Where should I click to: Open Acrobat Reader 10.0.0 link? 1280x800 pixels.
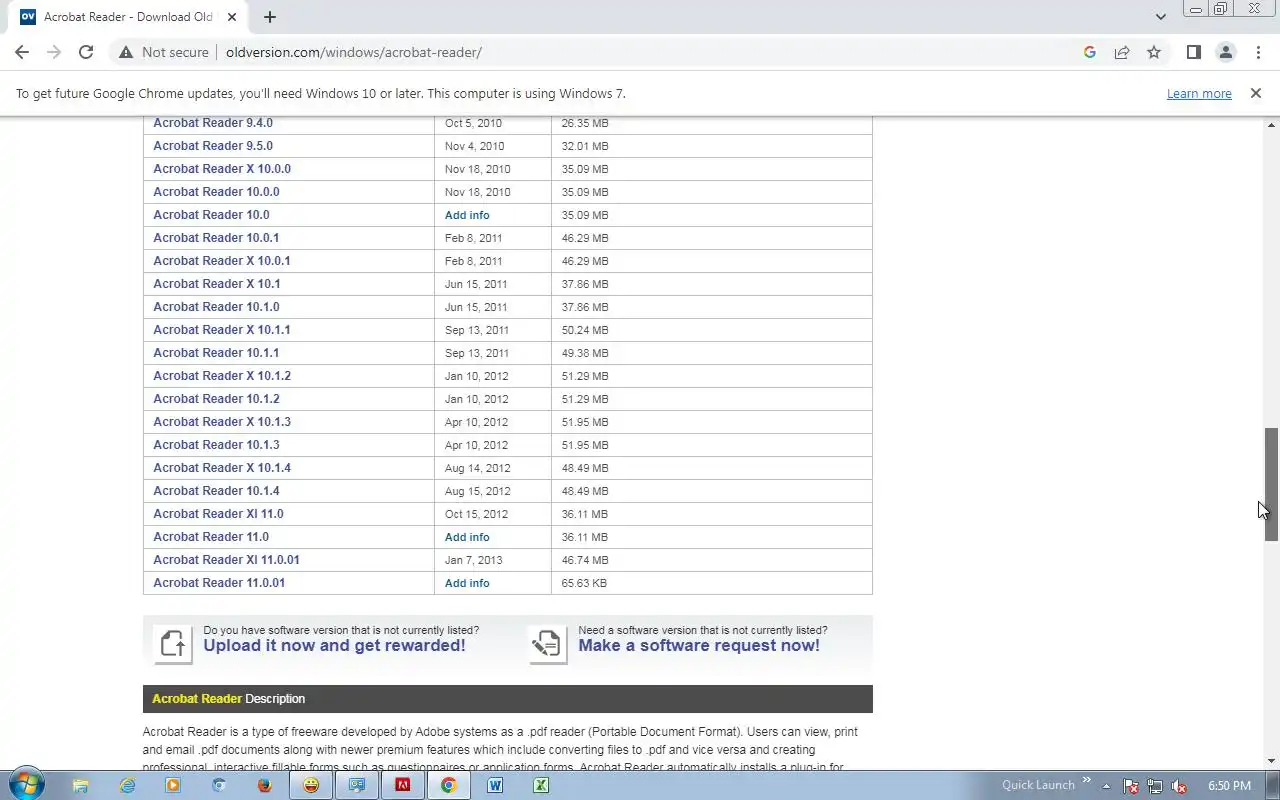pyautogui.click(x=216, y=192)
